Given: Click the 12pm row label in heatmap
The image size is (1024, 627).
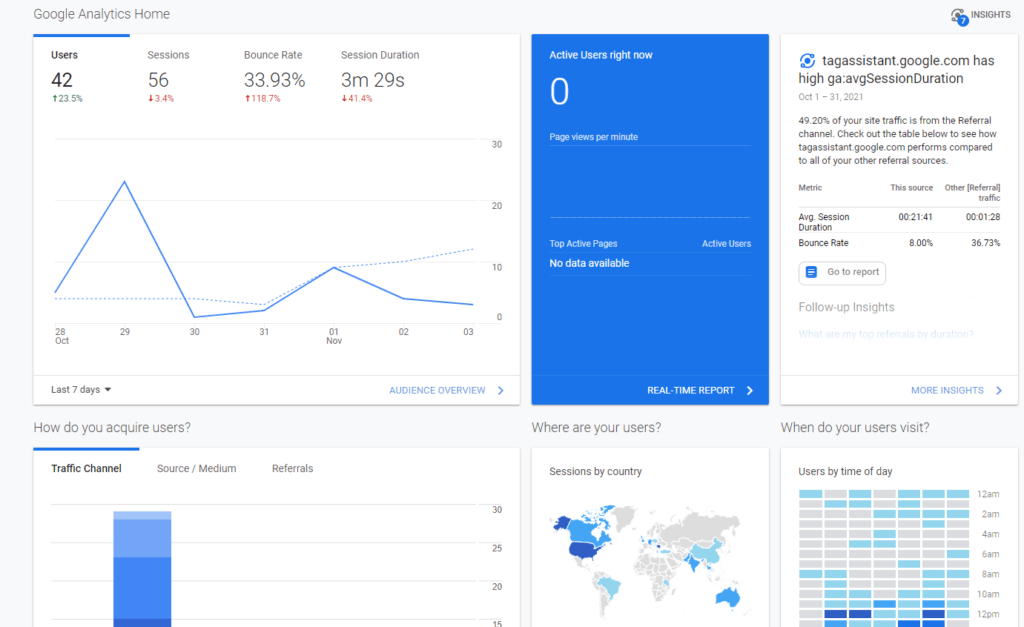Looking at the screenshot, I should pos(988,615).
